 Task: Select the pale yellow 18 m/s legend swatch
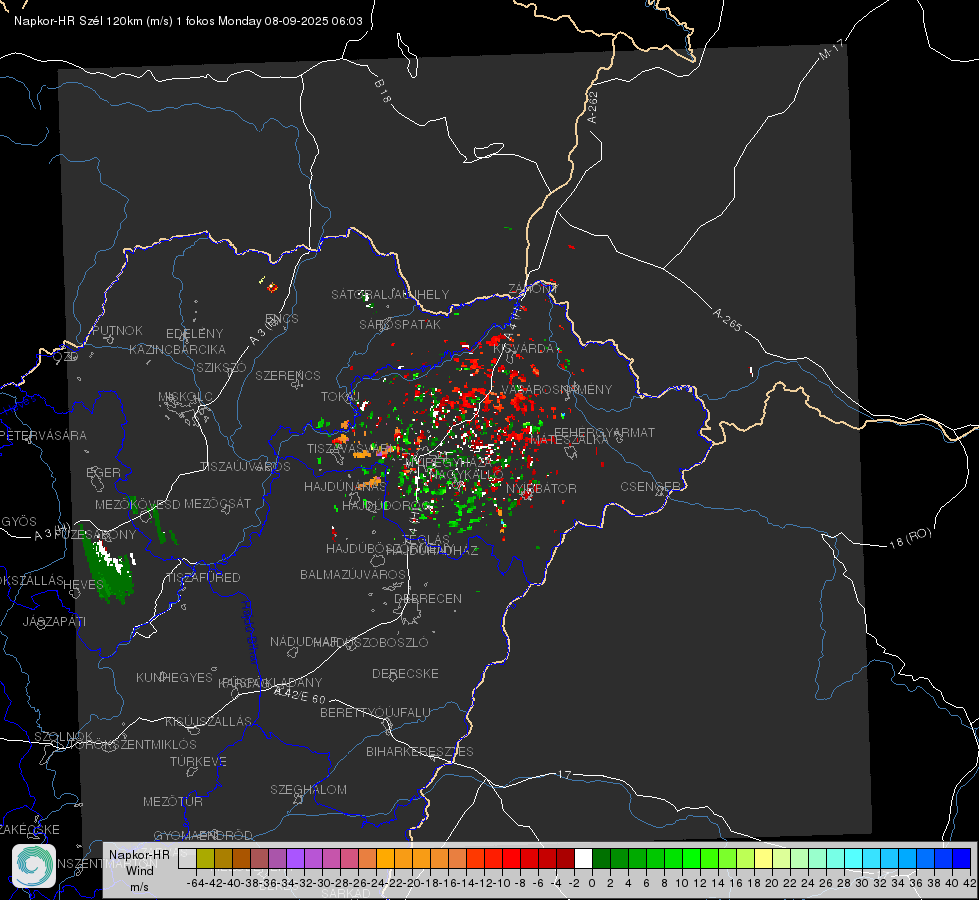tap(764, 858)
